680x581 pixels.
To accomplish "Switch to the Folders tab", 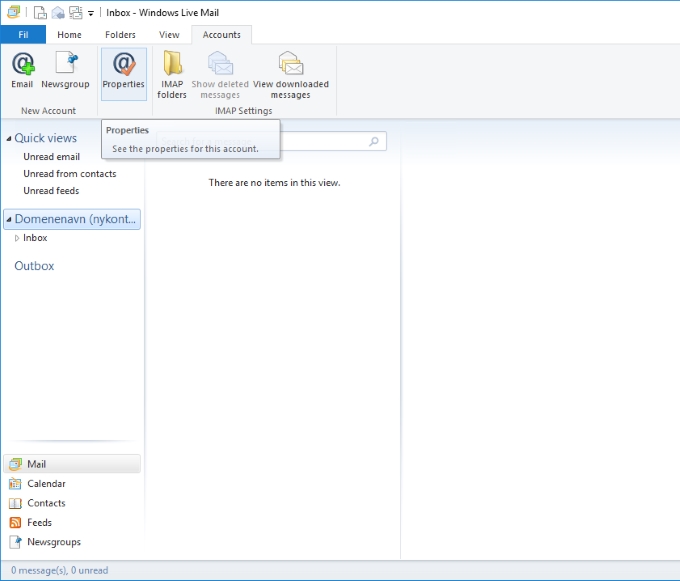I will [120, 35].
